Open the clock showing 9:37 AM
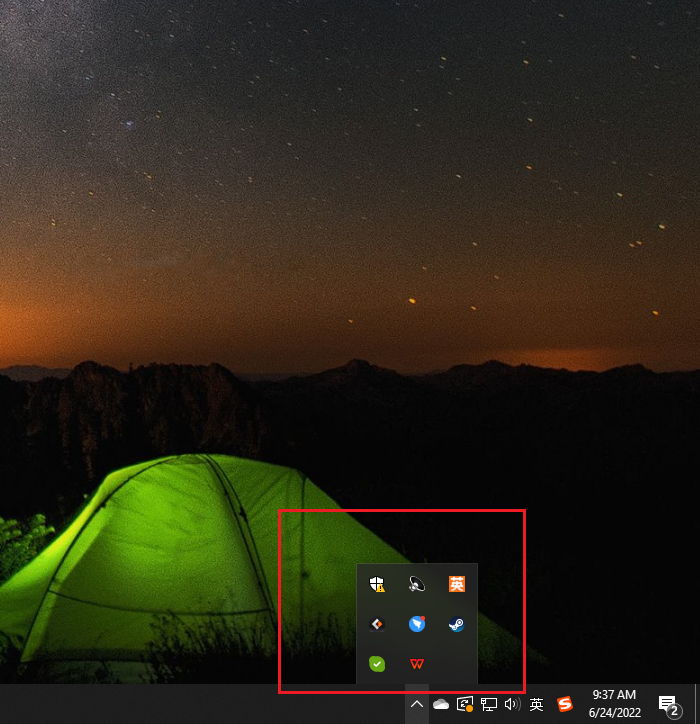Image resolution: width=700 pixels, height=724 pixels. (x=614, y=704)
